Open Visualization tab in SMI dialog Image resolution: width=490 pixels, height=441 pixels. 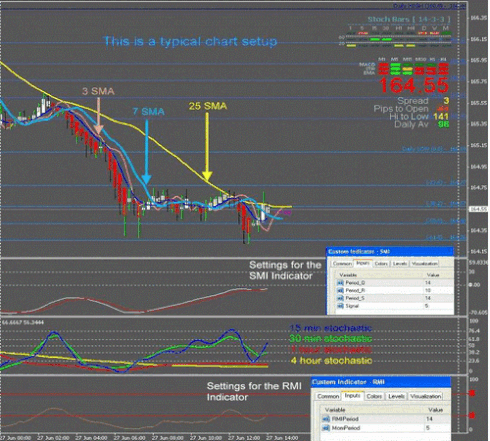coord(424,263)
